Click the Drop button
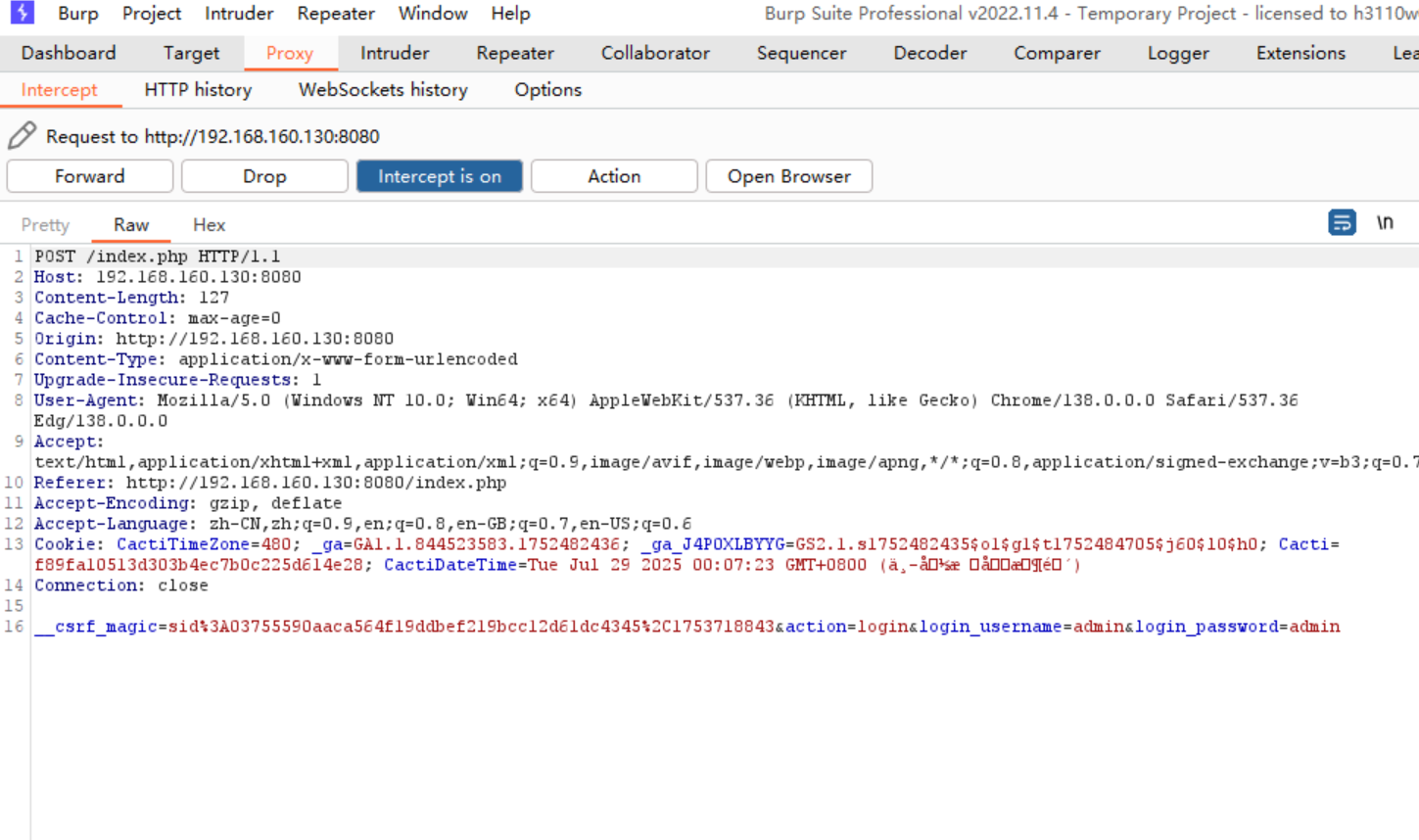The height and width of the screenshot is (840, 1419). 264,176
